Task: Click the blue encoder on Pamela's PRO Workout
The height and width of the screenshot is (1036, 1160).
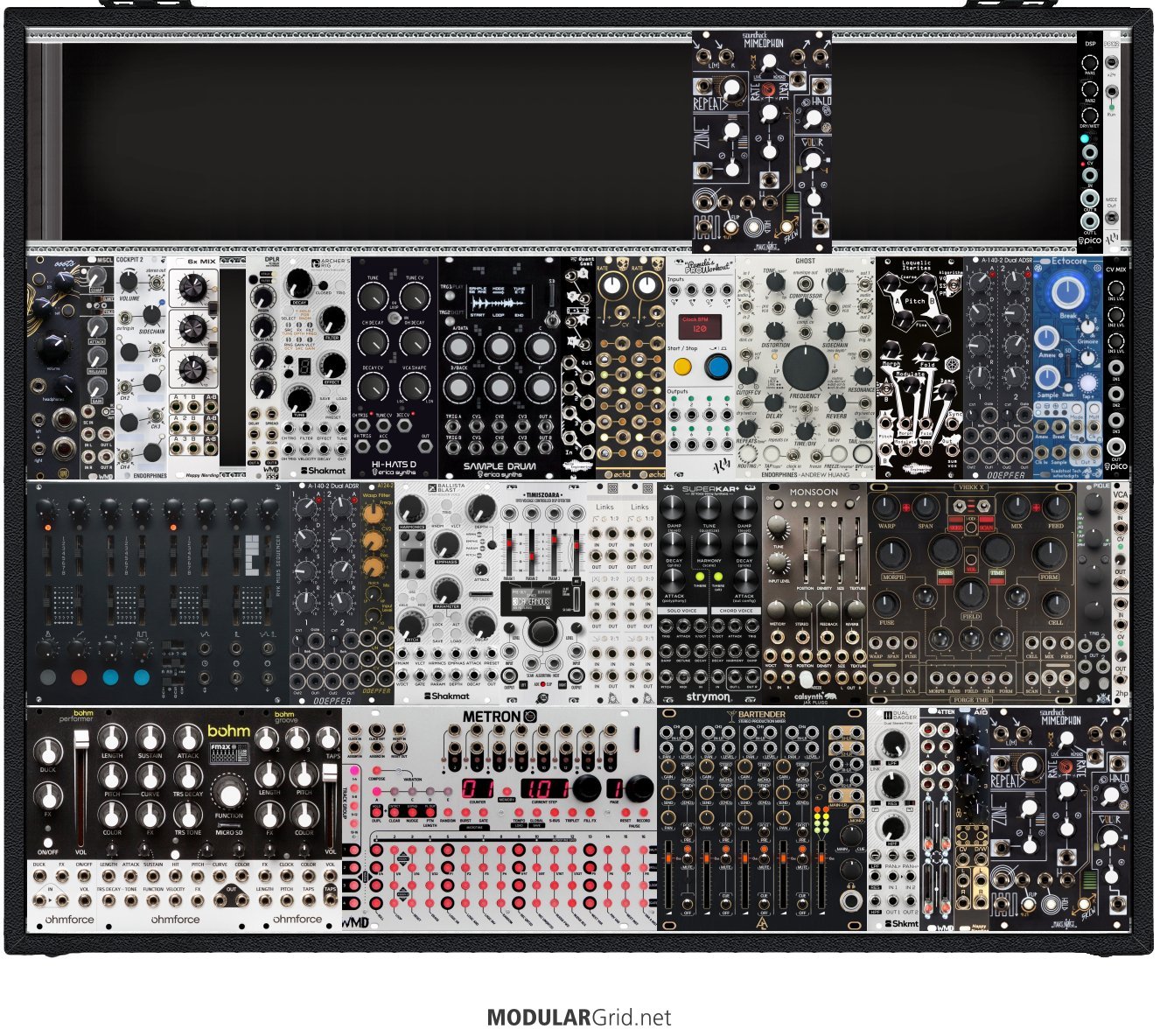Action: [718, 367]
